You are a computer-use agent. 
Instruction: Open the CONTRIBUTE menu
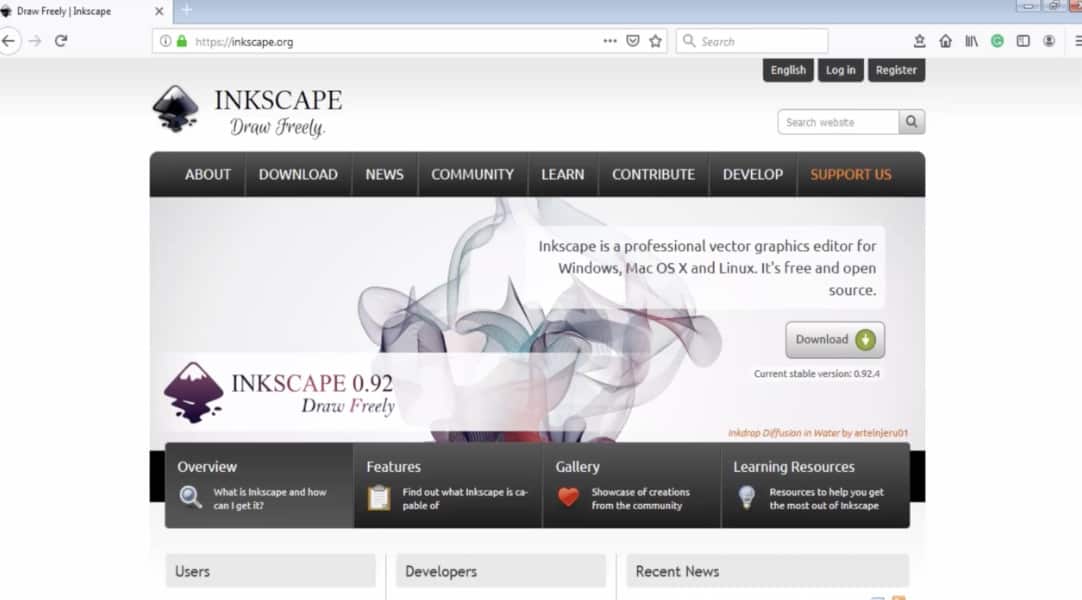point(653,174)
